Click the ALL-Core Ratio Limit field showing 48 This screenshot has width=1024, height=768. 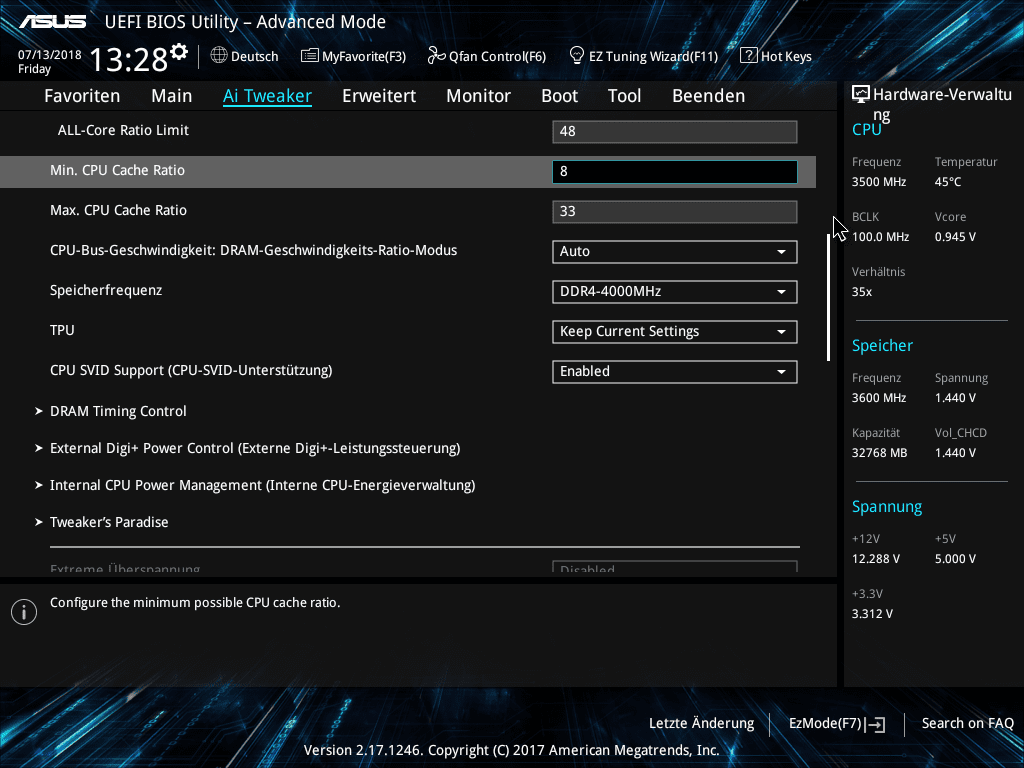point(675,131)
